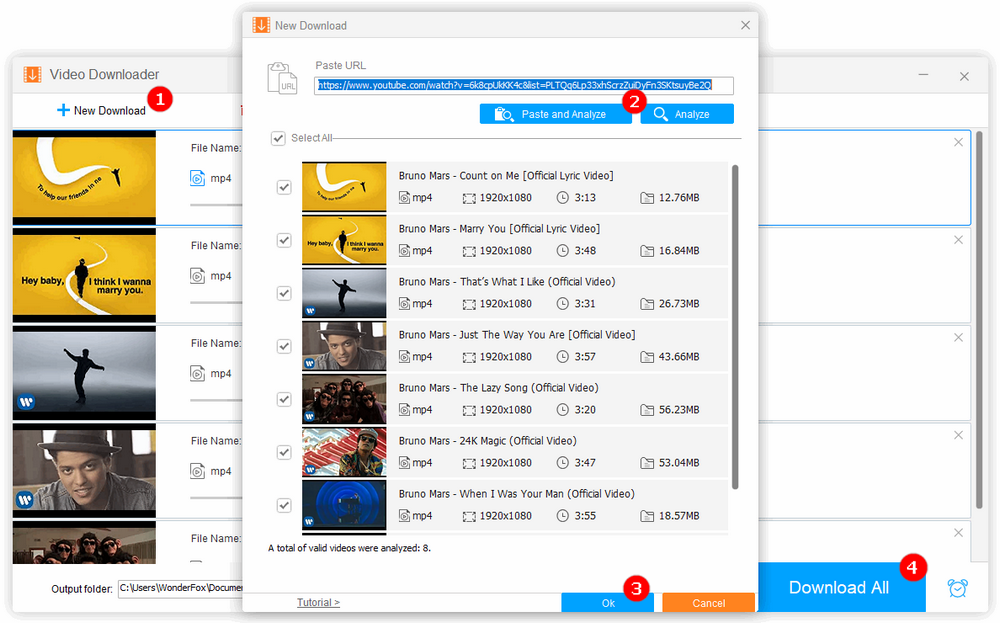Remove the third task row in main window
The height and width of the screenshot is (623, 1000).
pos(958,337)
